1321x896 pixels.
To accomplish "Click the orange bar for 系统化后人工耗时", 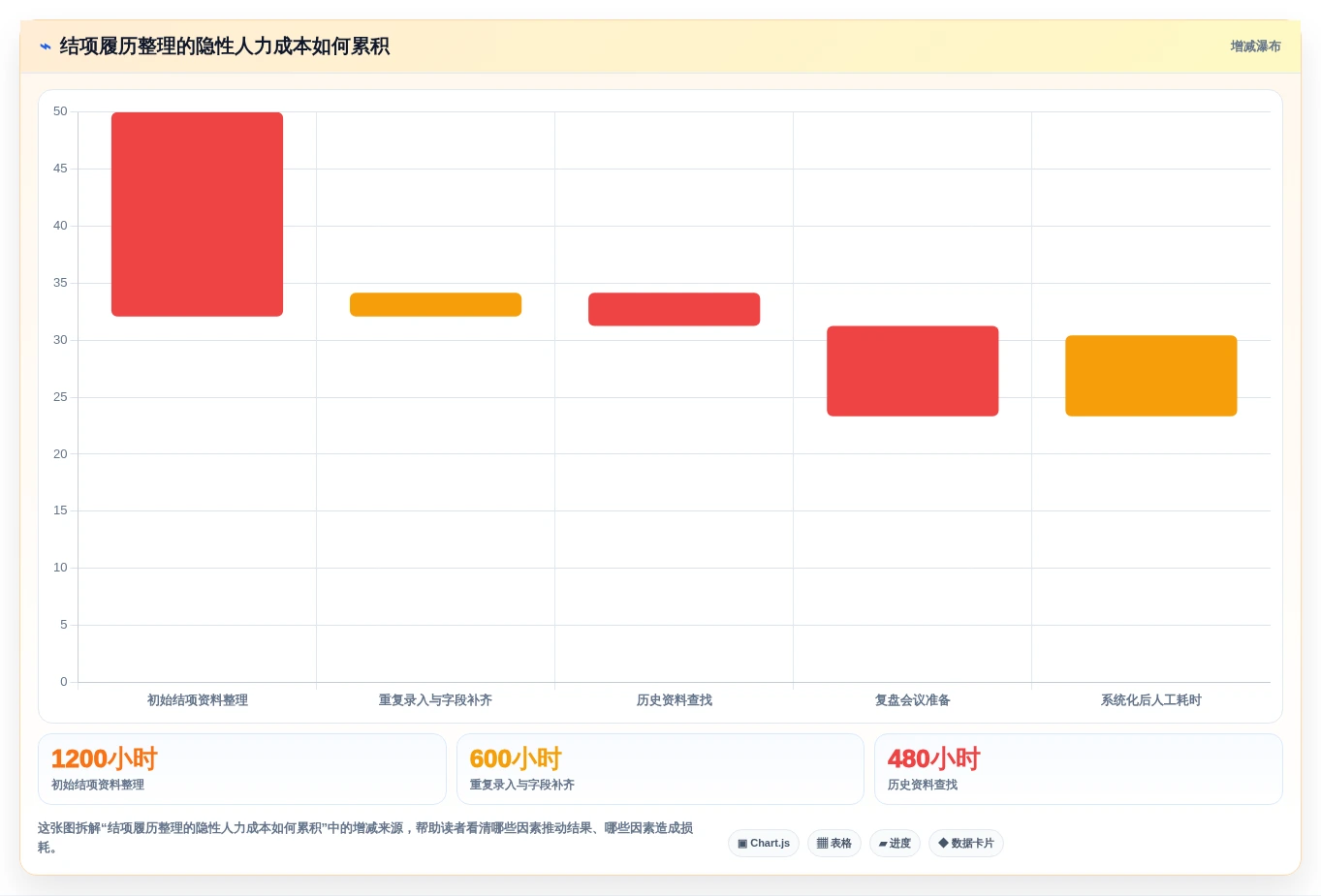I will [1150, 376].
